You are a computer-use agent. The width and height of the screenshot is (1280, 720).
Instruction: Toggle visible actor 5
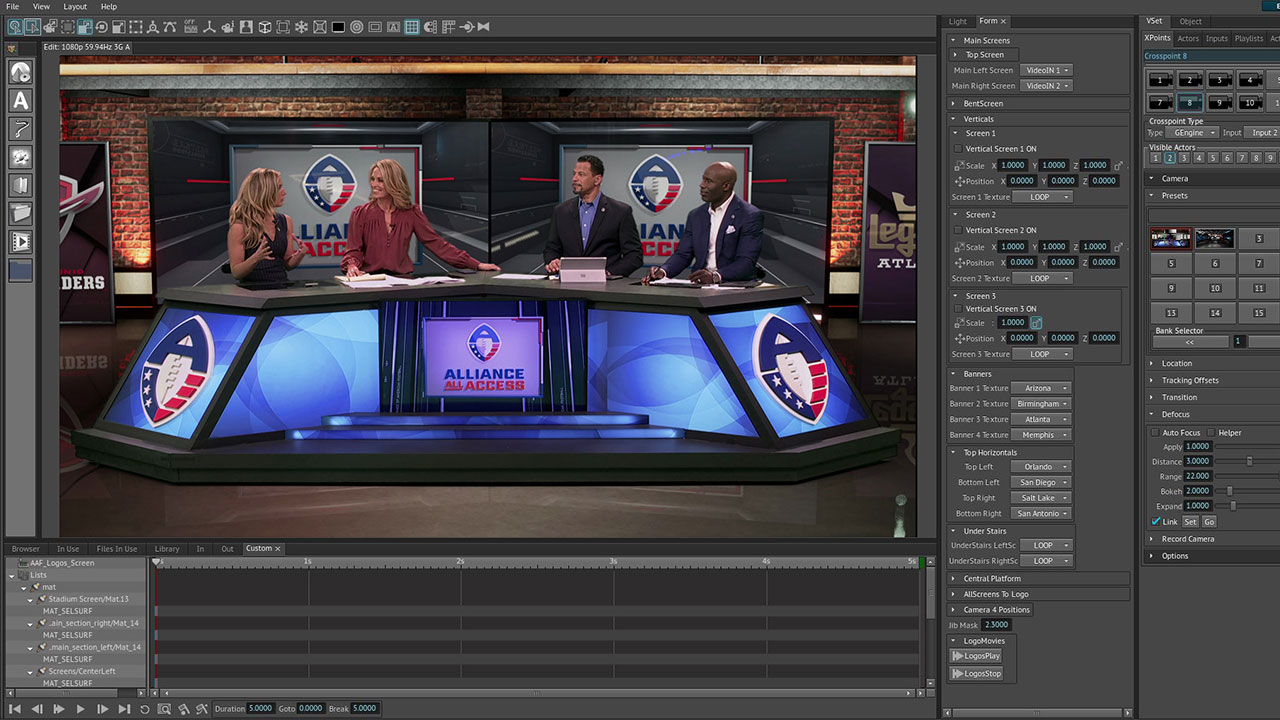(1213, 158)
